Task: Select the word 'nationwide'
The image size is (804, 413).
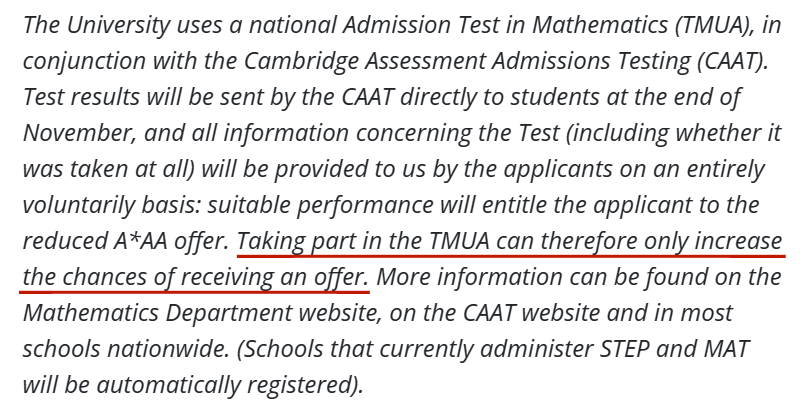Action: point(168,349)
